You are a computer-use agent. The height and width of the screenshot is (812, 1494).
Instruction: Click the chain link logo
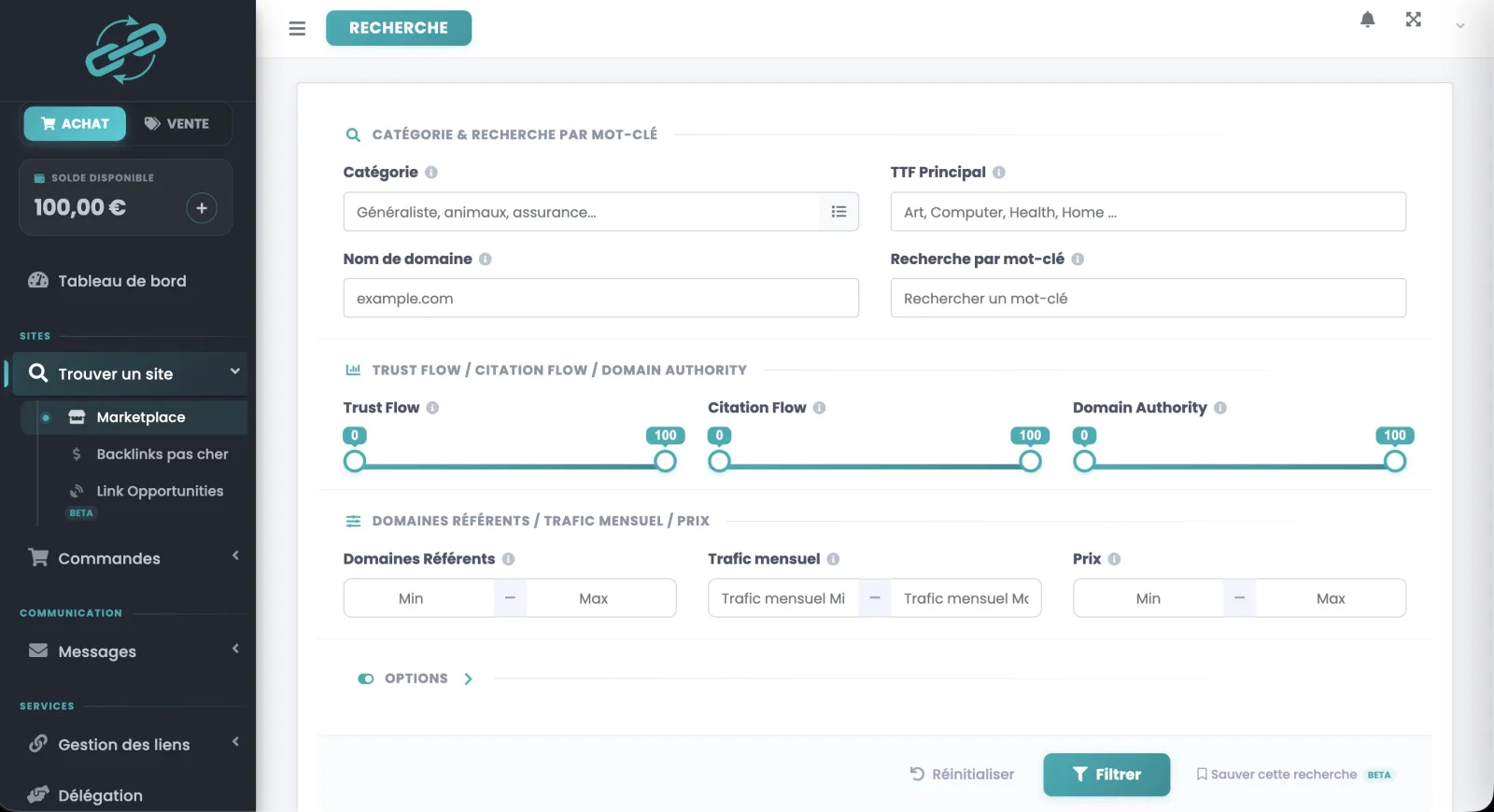pos(126,49)
